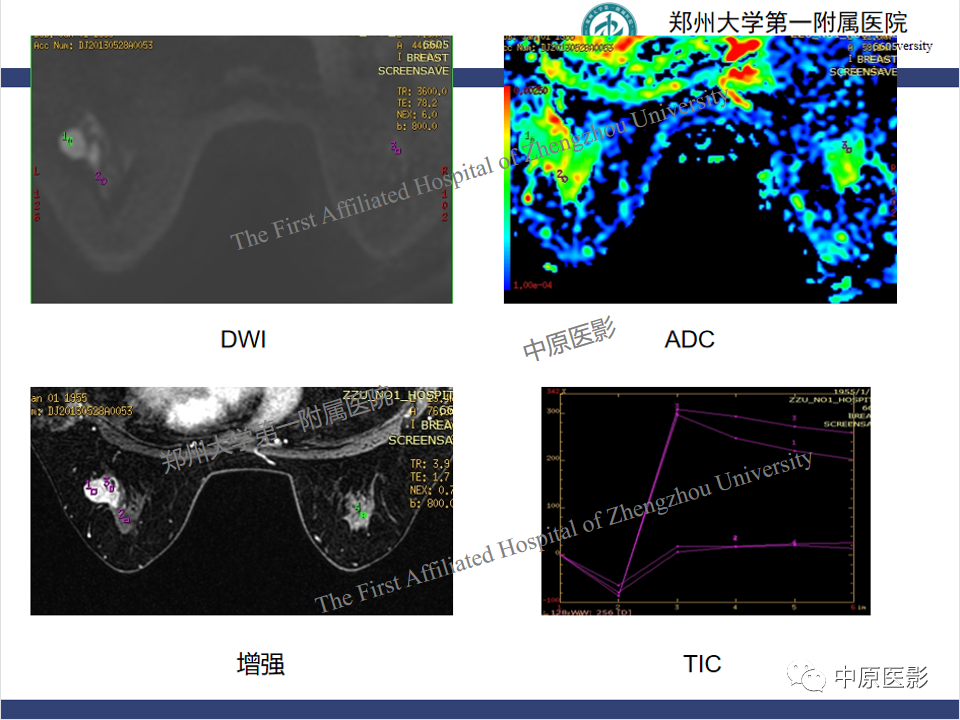Image resolution: width=960 pixels, height=720 pixels.
Task: Open the contrast-enhanced image labeled 增强
Action: (242, 501)
